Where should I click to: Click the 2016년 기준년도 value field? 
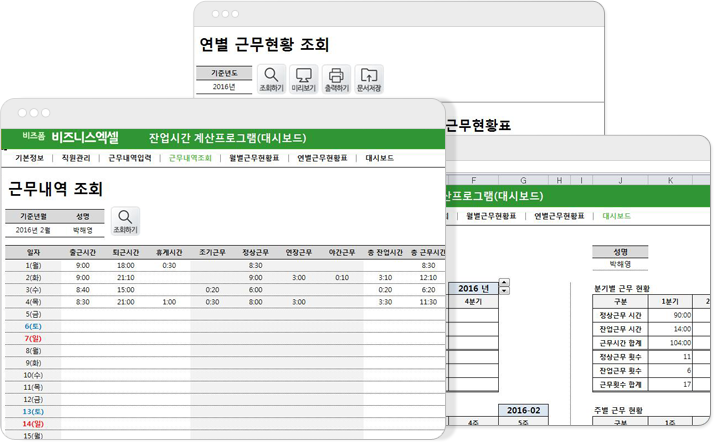click(x=224, y=87)
